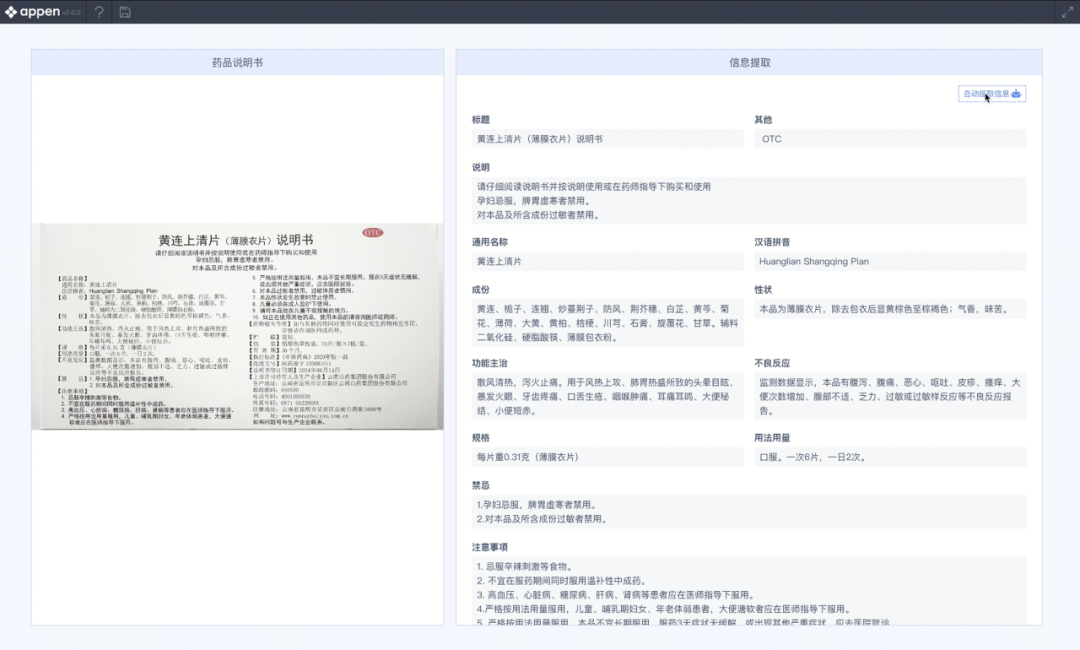Click the 禁忌 label
This screenshot has width=1080, height=650.
pos(481,485)
